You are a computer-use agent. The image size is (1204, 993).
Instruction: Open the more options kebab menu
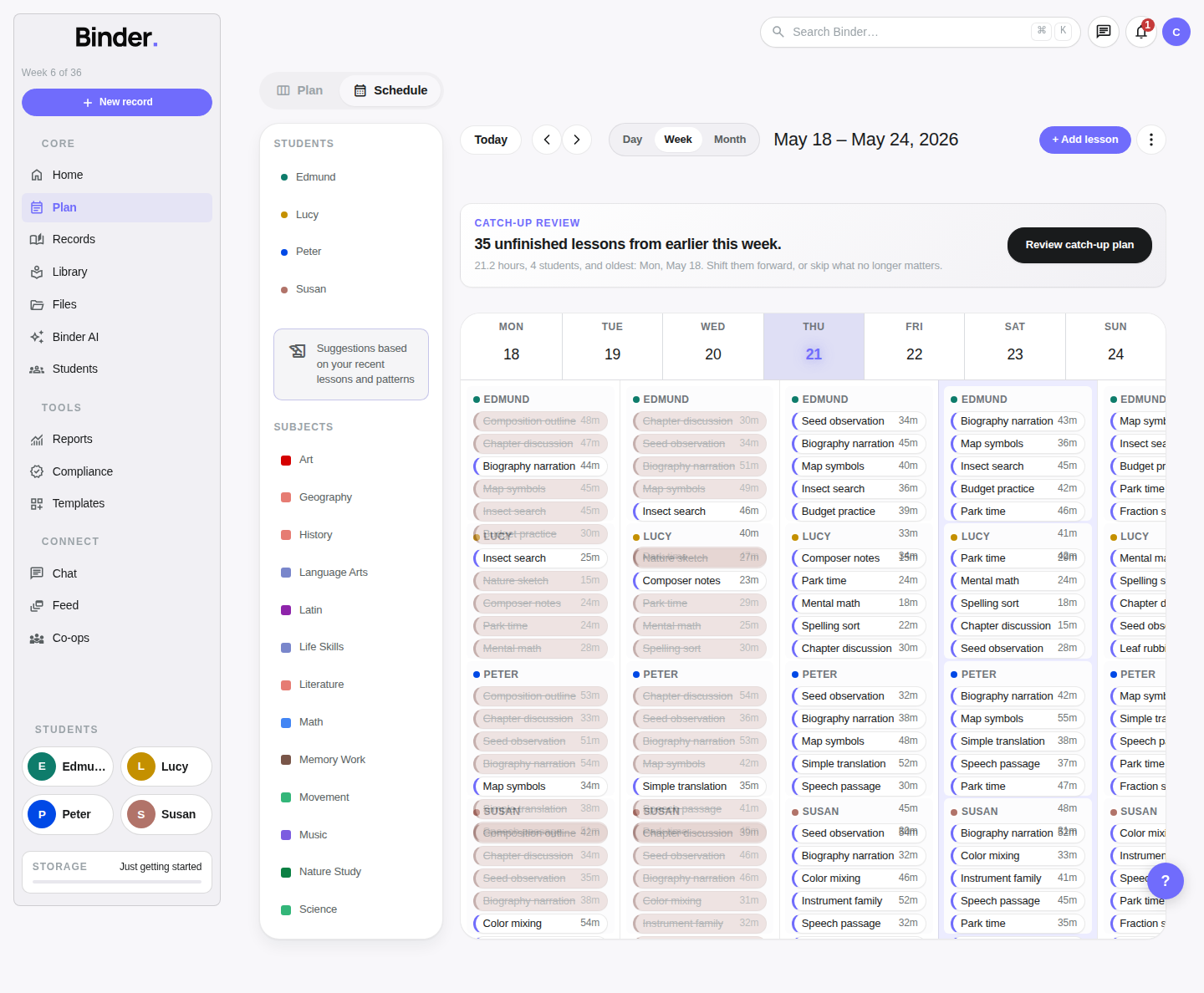pyautogui.click(x=1151, y=140)
